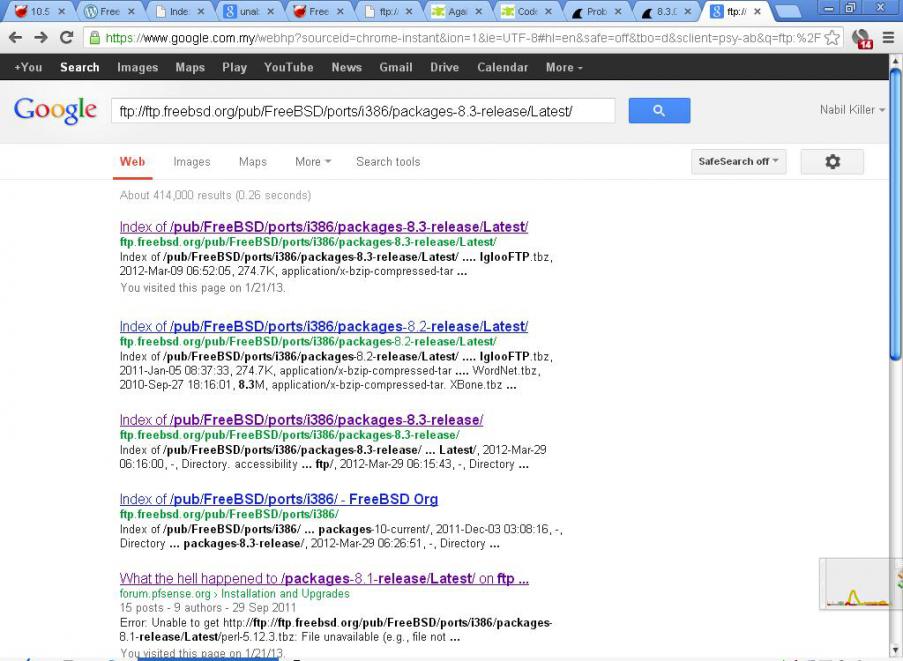Click the "About 414,000 results" text
The image size is (903, 661).
click(x=215, y=195)
